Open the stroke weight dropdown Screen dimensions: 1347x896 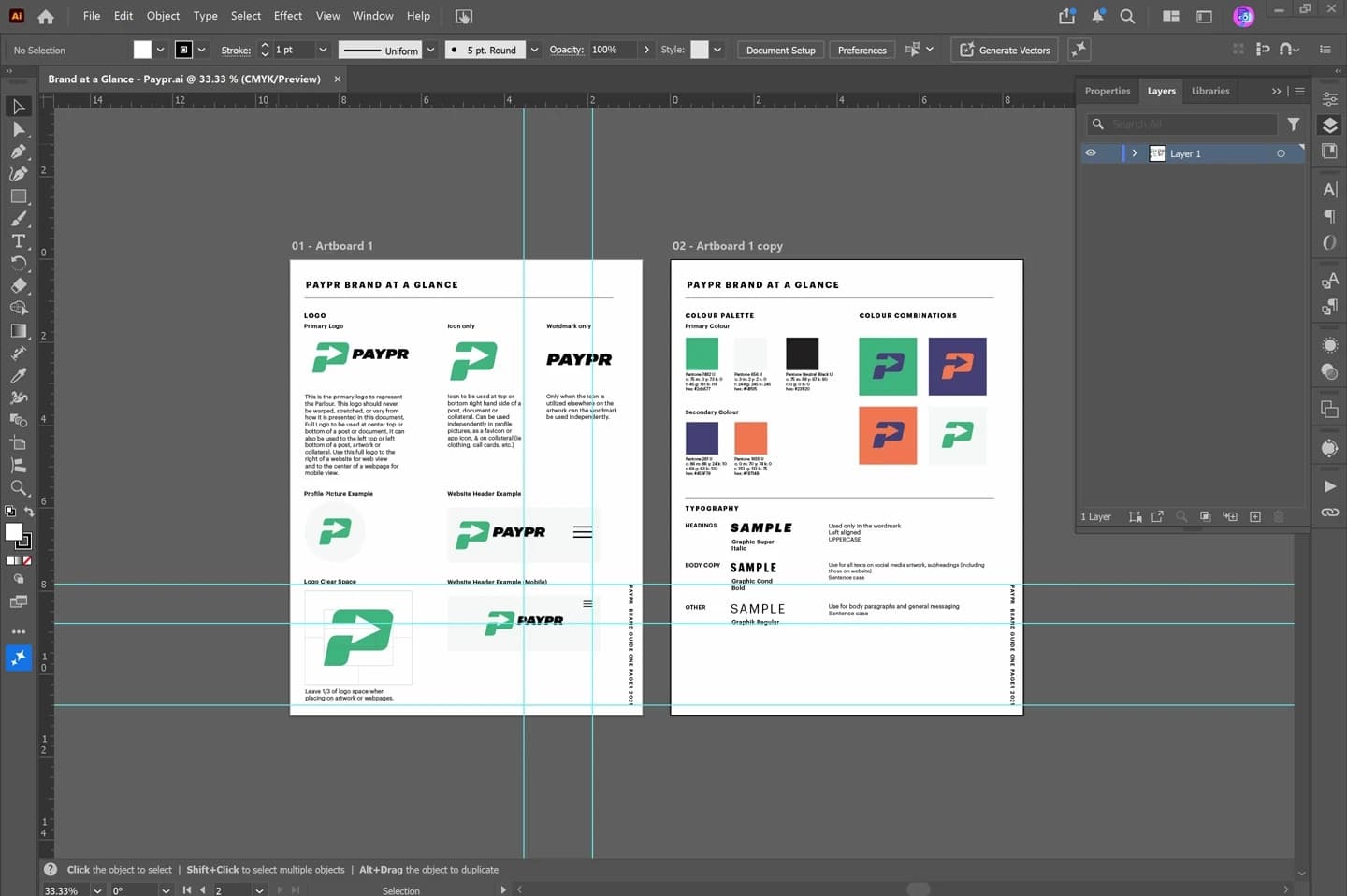[323, 50]
